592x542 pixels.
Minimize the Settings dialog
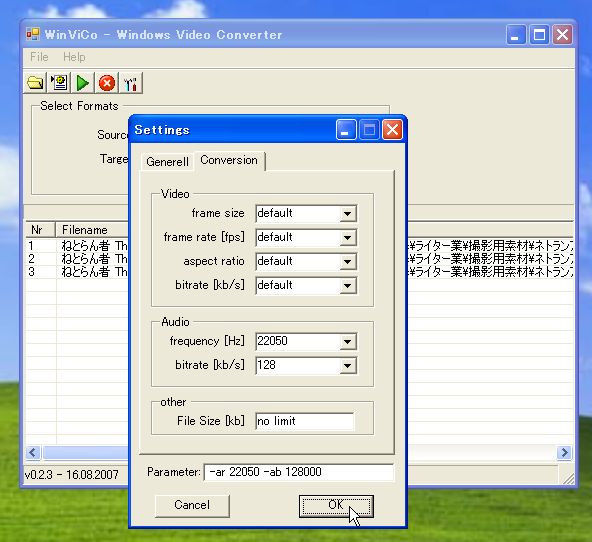tap(346, 130)
